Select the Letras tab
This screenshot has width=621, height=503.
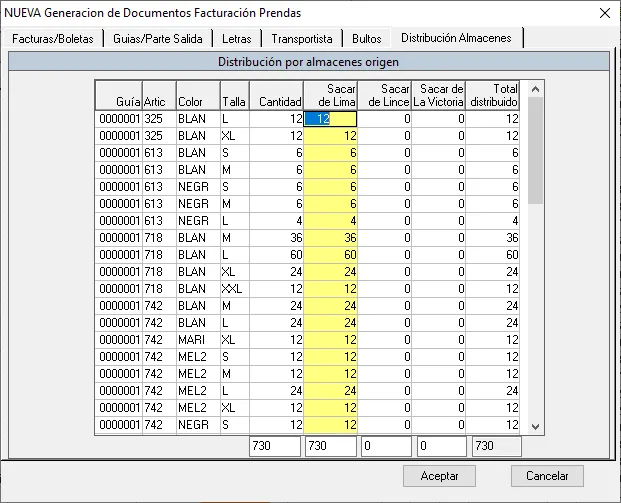(x=237, y=39)
